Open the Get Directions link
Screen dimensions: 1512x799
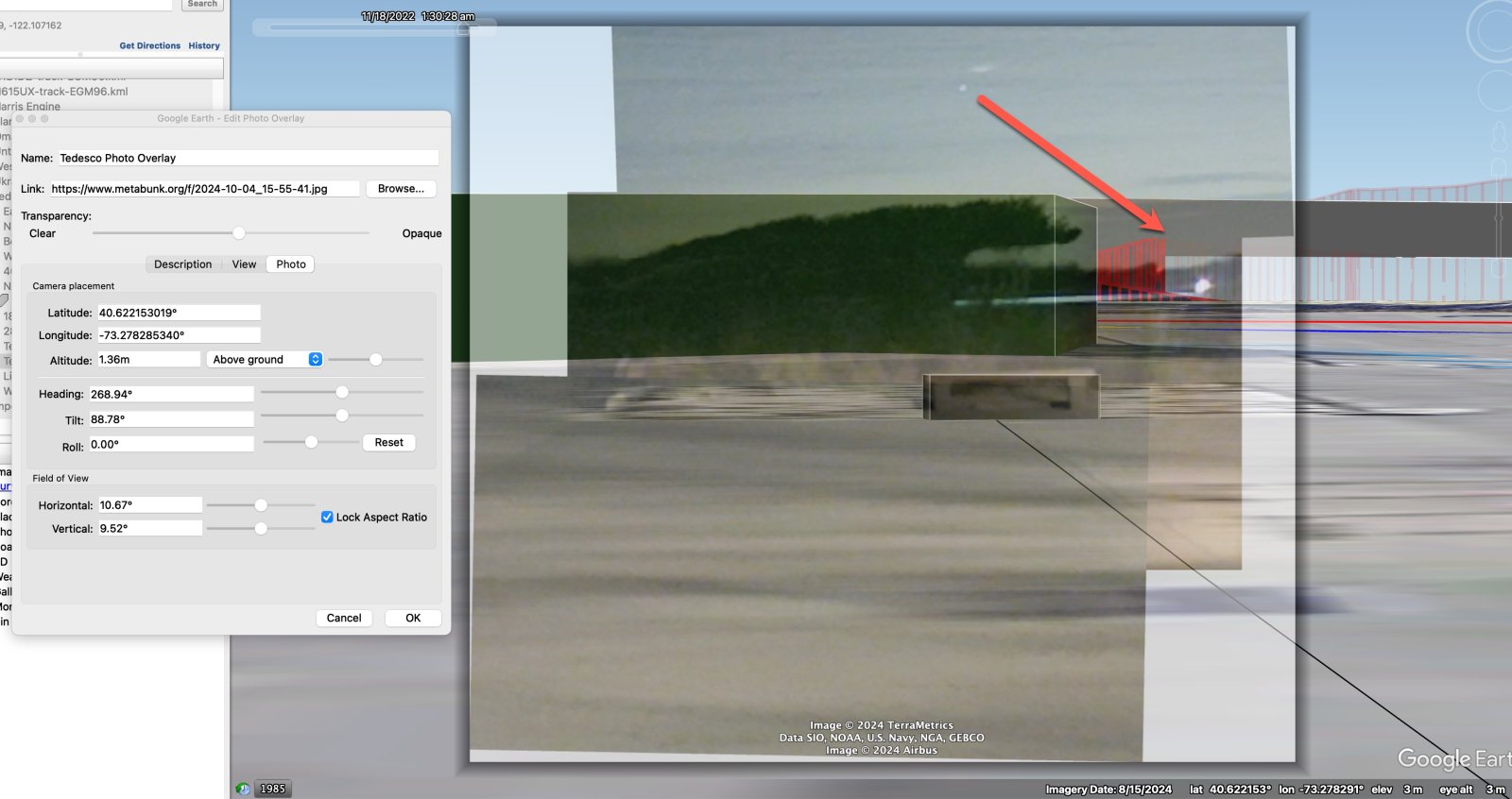149,45
